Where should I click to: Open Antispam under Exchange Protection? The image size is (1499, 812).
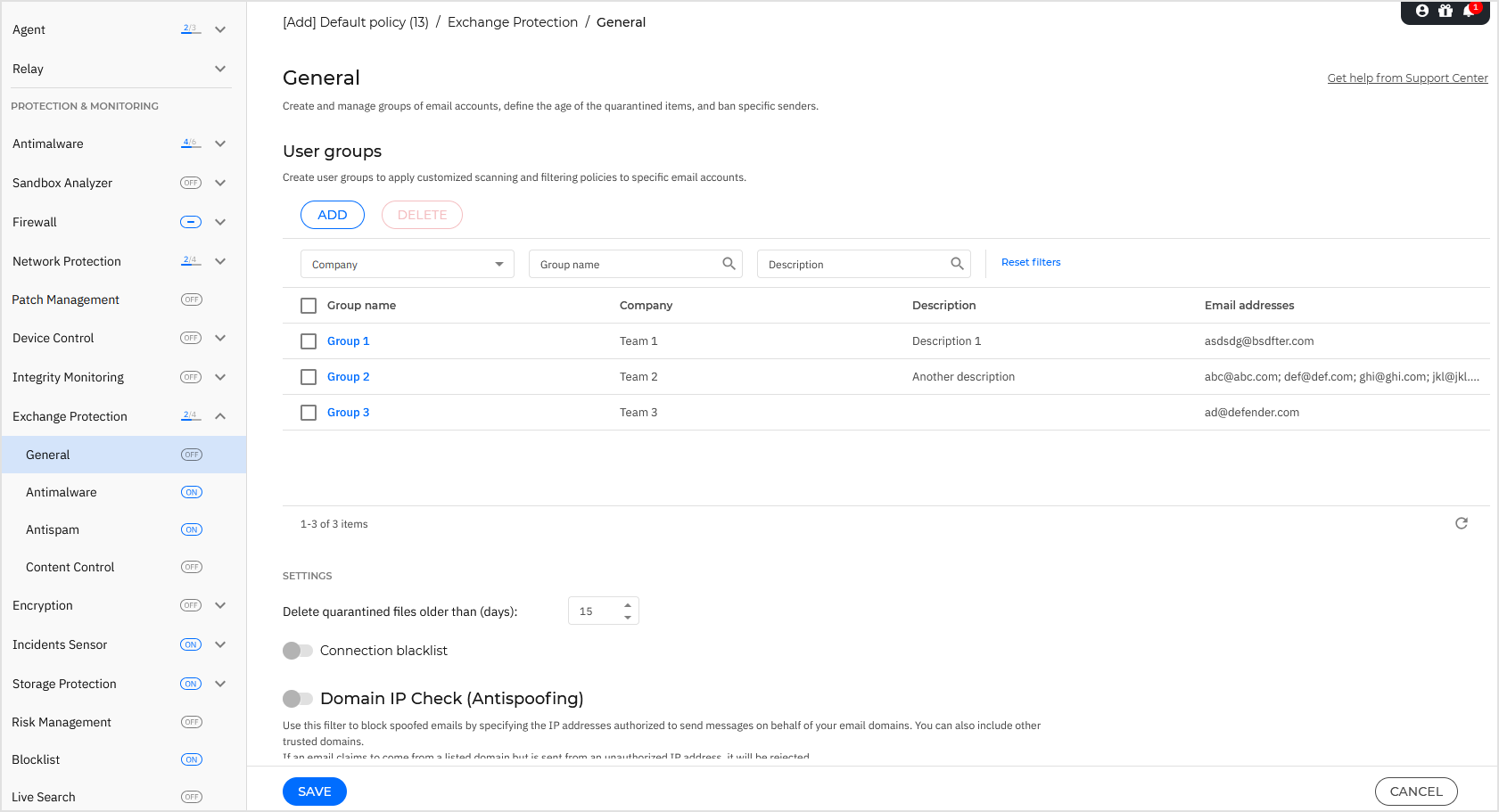[x=53, y=529]
